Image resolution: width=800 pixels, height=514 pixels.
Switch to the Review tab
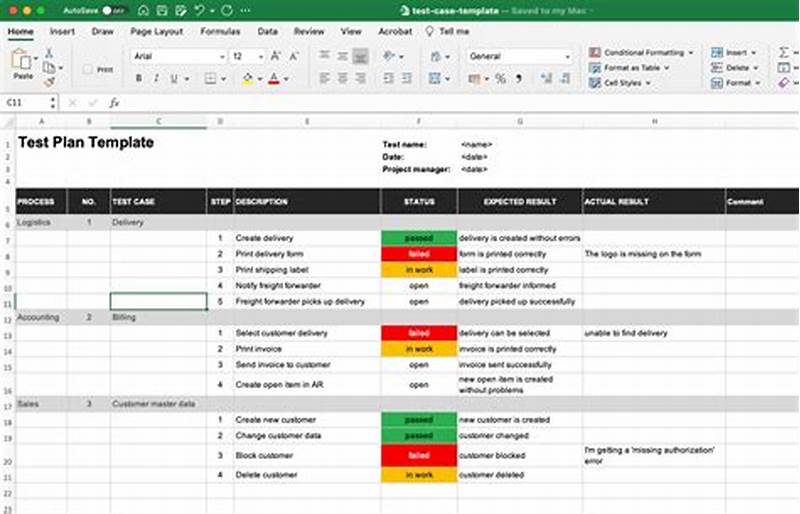pyautogui.click(x=309, y=31)
